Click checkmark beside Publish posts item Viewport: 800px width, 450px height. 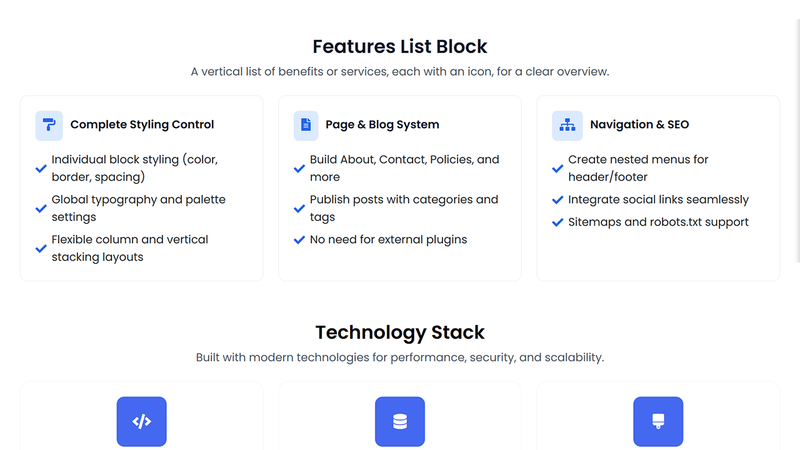[299, 209]
